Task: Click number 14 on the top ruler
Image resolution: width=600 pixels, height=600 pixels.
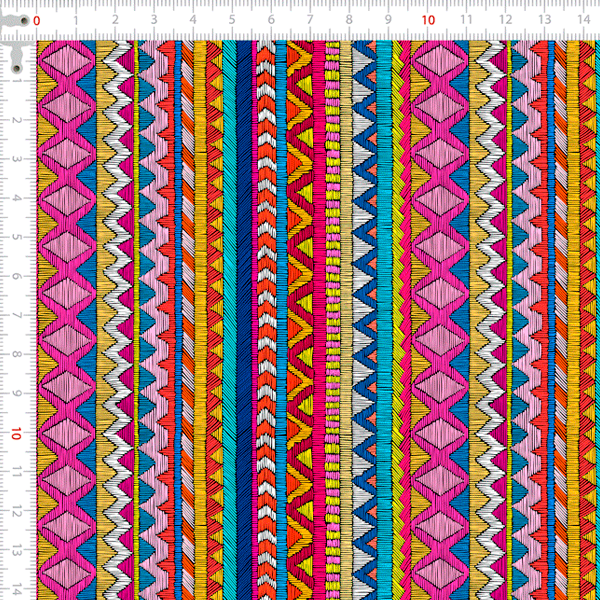Action: [584, 20]
